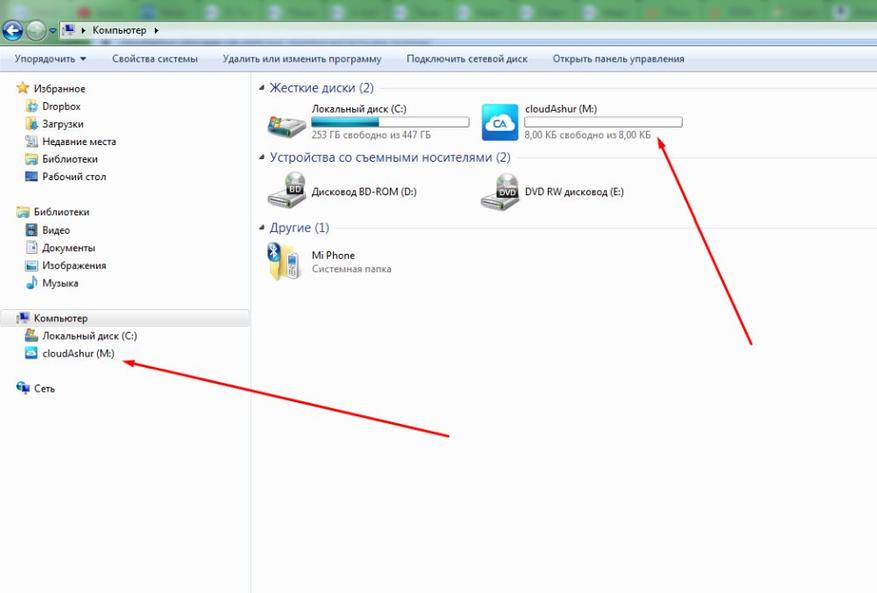Image resolution: width=877 pixels, height=593 pixels.
Task: Click the Сеть network icon
Action: tap(23, 388)
